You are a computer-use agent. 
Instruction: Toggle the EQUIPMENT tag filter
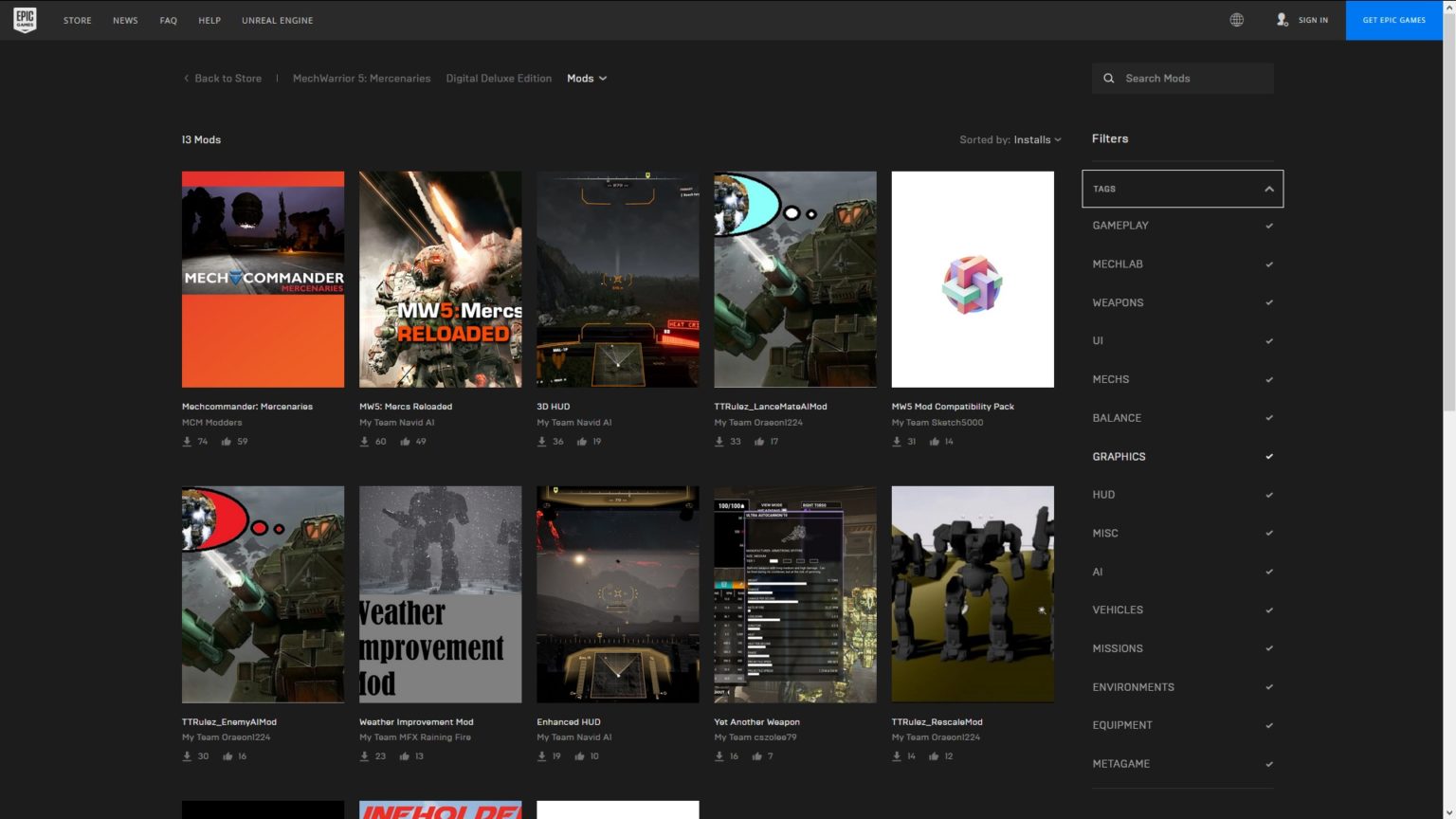coord(1183,725)
